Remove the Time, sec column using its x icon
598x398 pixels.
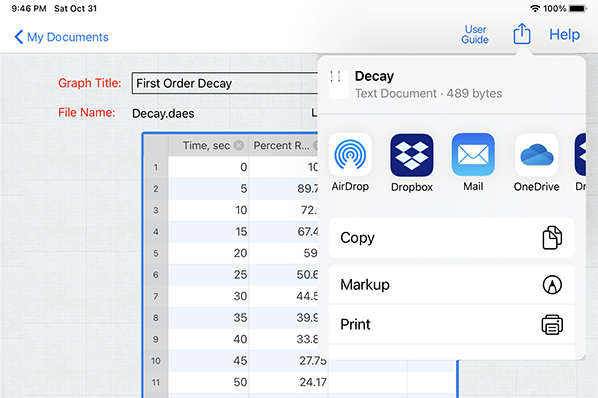[x=239, y=145]
